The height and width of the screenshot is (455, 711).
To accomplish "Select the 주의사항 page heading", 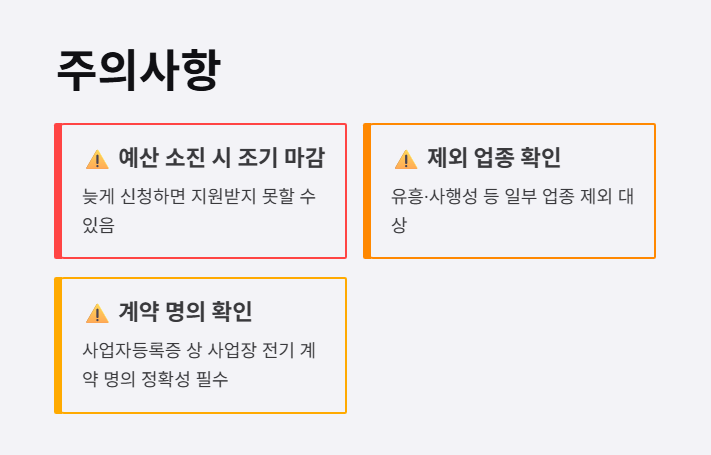I will [x=138, y=71].
